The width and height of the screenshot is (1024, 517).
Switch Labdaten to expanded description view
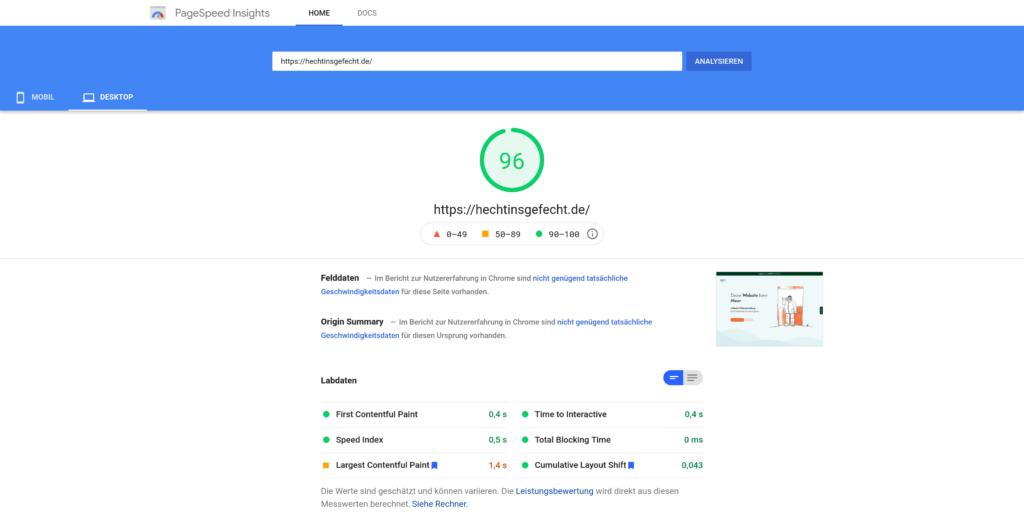[x=693, y=378]
